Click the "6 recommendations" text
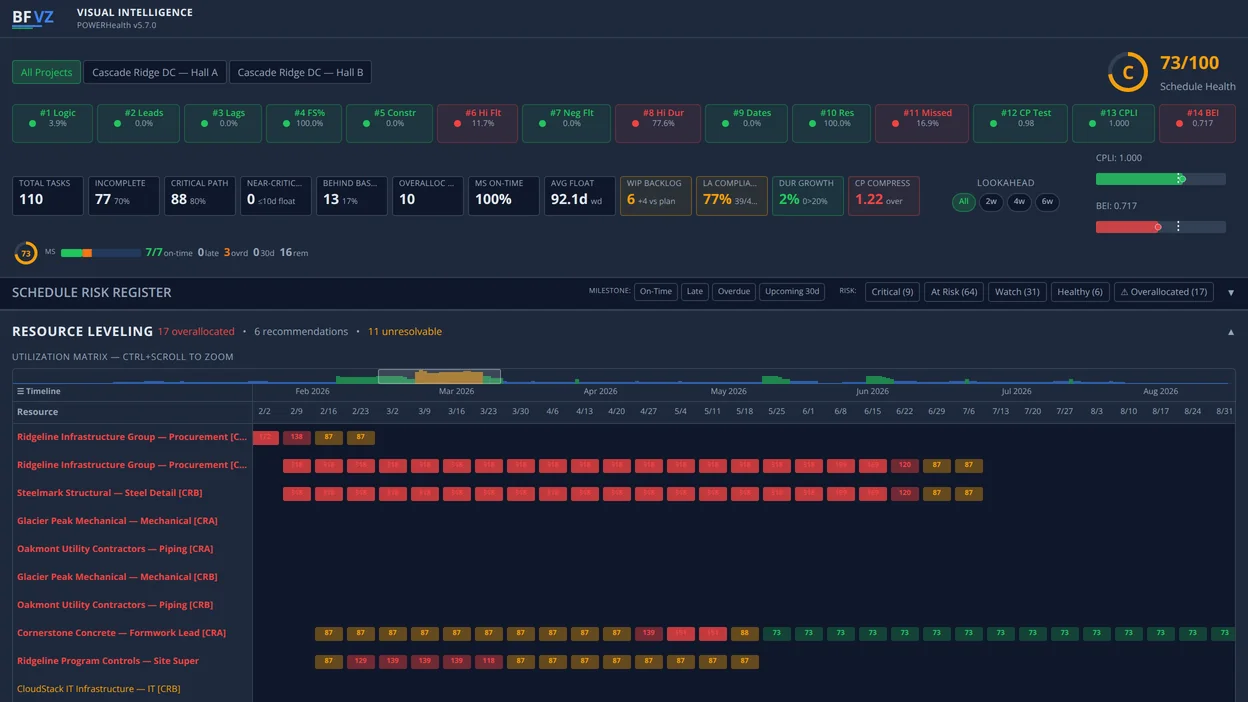Viewport: 1248px width, 702px height. pyautogui.click(x=300, y=331)
